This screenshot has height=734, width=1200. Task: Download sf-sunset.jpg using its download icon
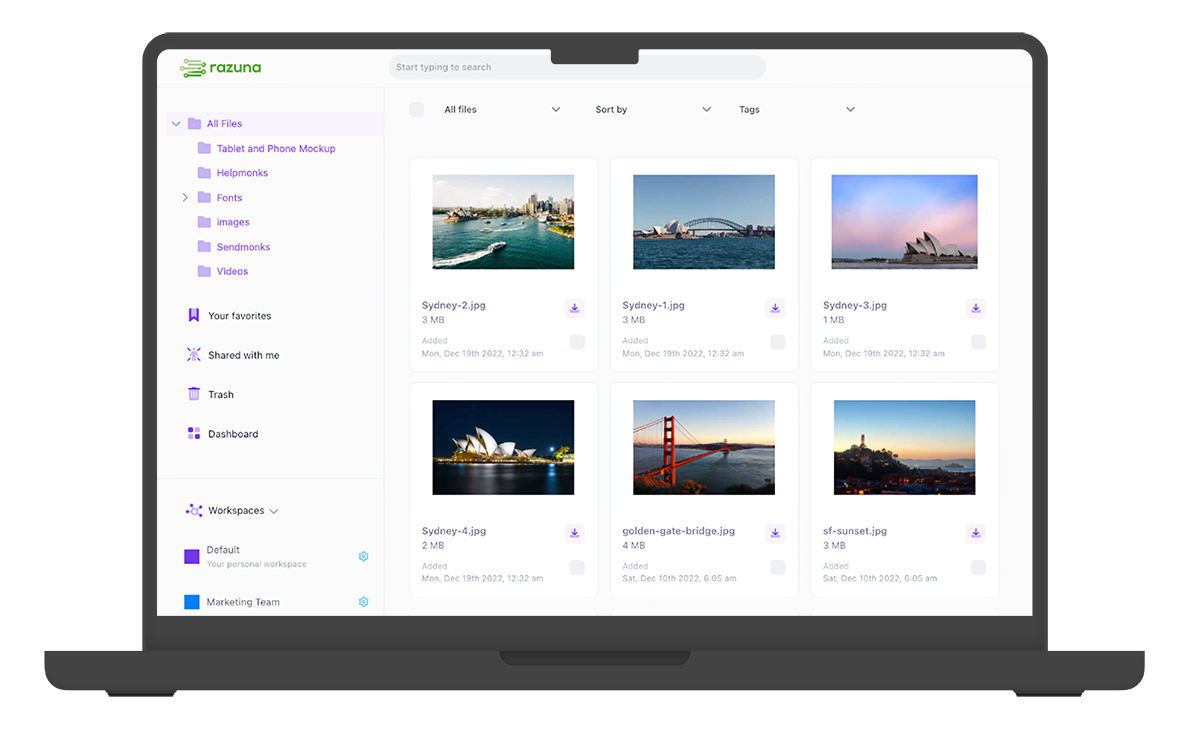pos(976,533)
